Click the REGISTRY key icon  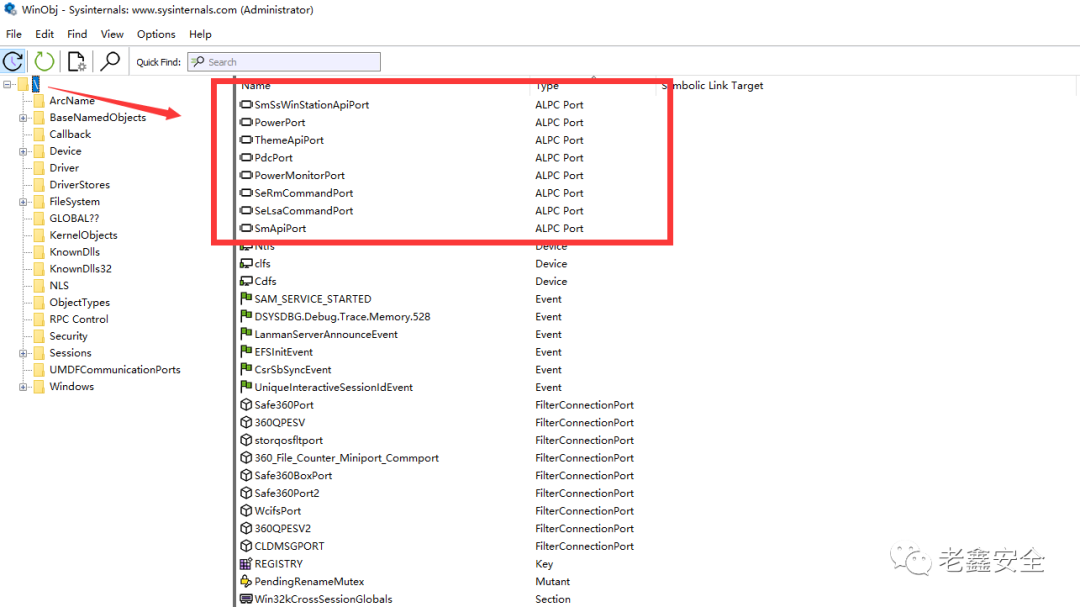[x=246, y=564]
